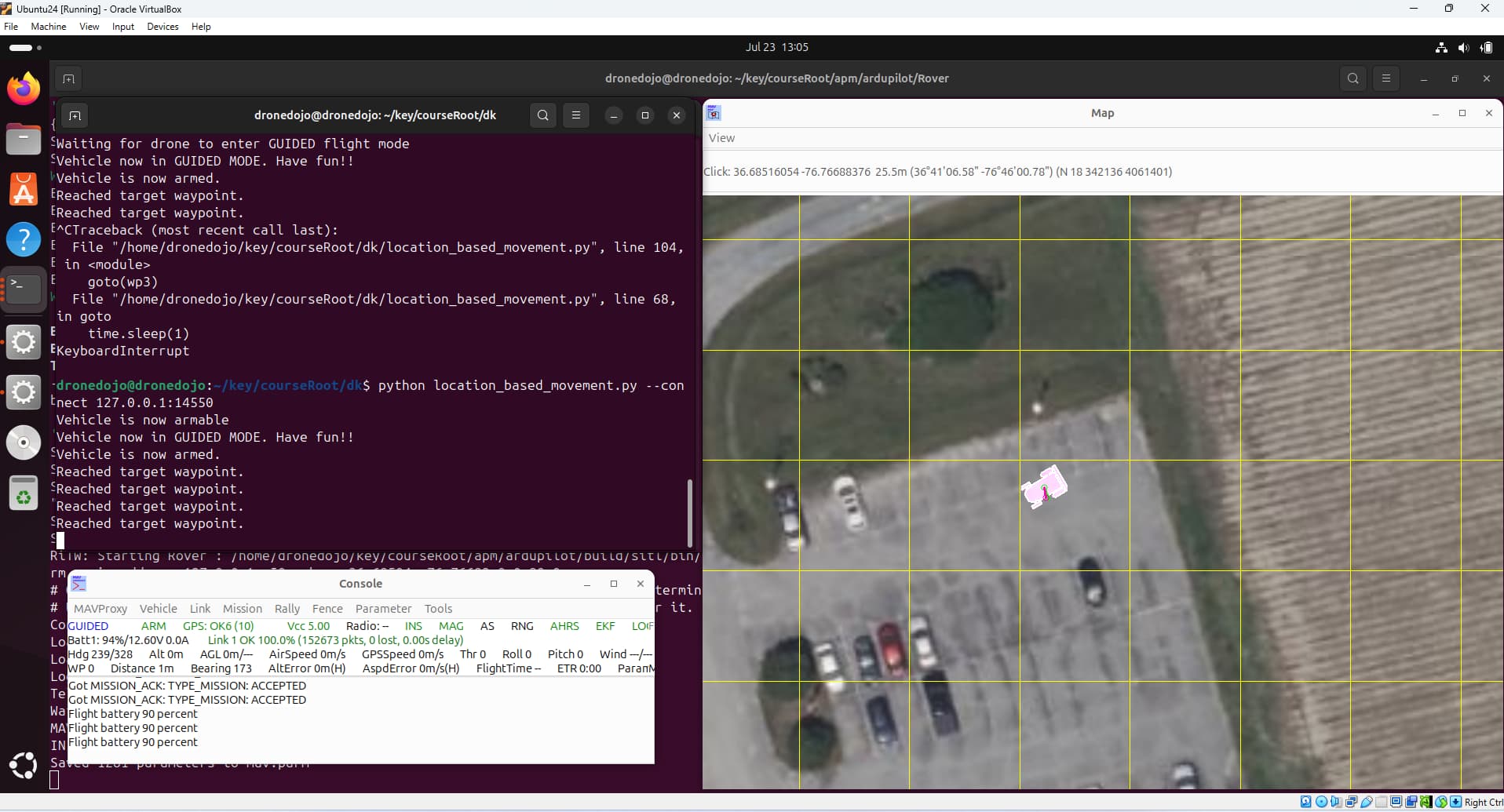Click the Distance 1m value
Viewport: 1504px width, 812px height.
click(142, 668)
